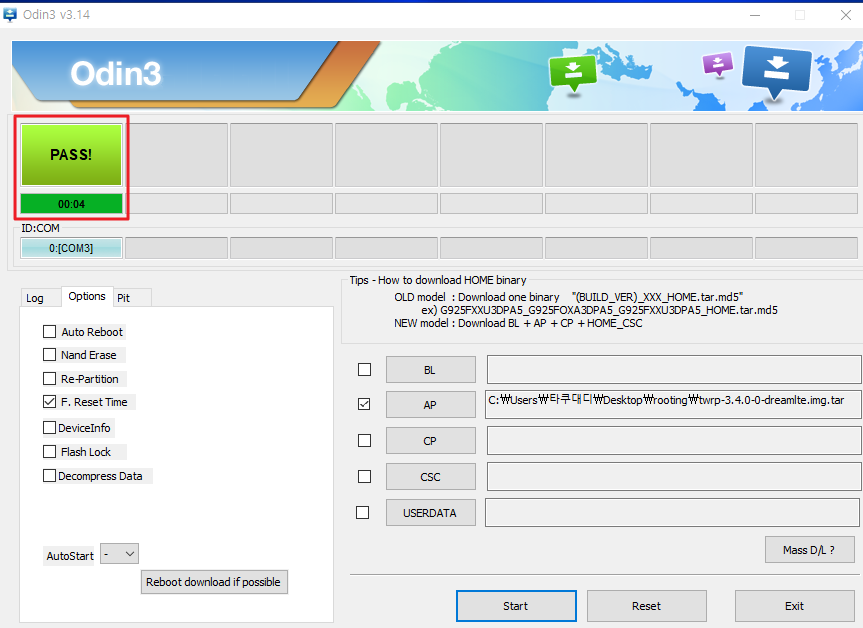Viewport: 863px width, 628px height.
Task: Click the USERDATA file path field
Action: coord(672,512)
